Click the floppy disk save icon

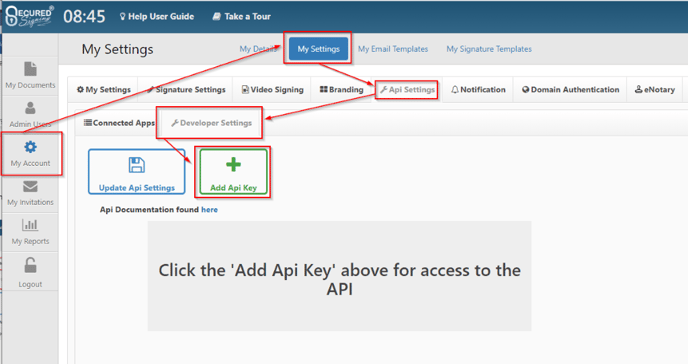pos(136,165)
